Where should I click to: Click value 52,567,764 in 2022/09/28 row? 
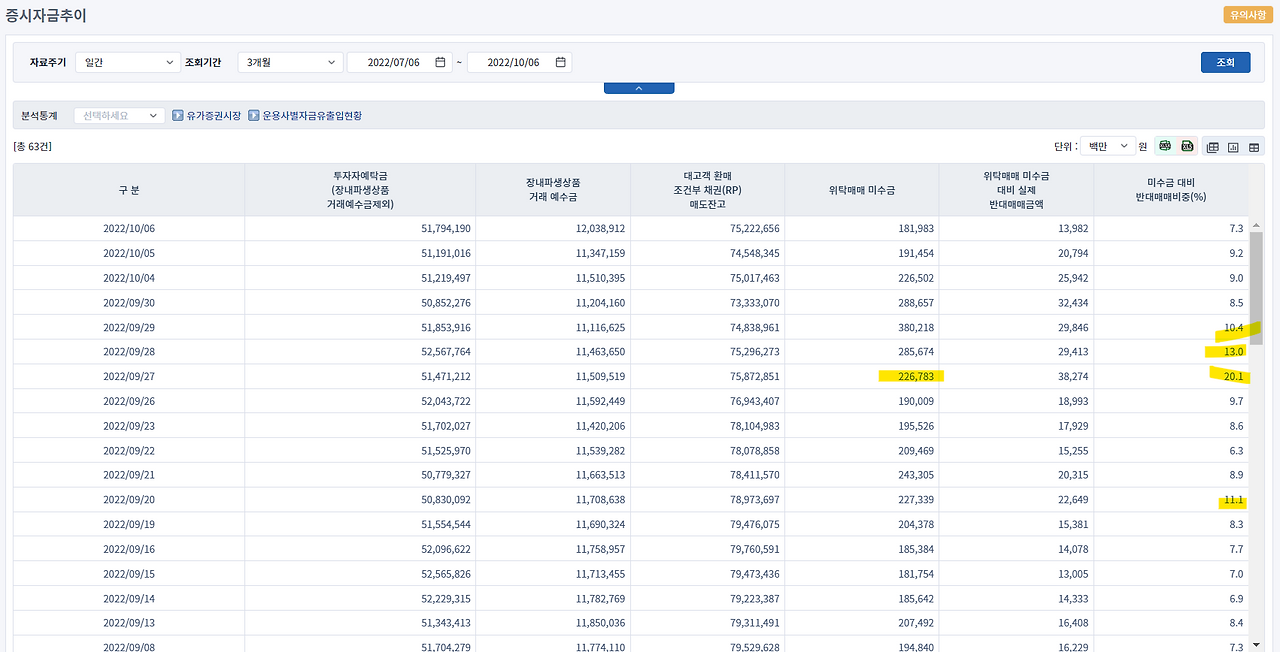click(x=446, y=352)
